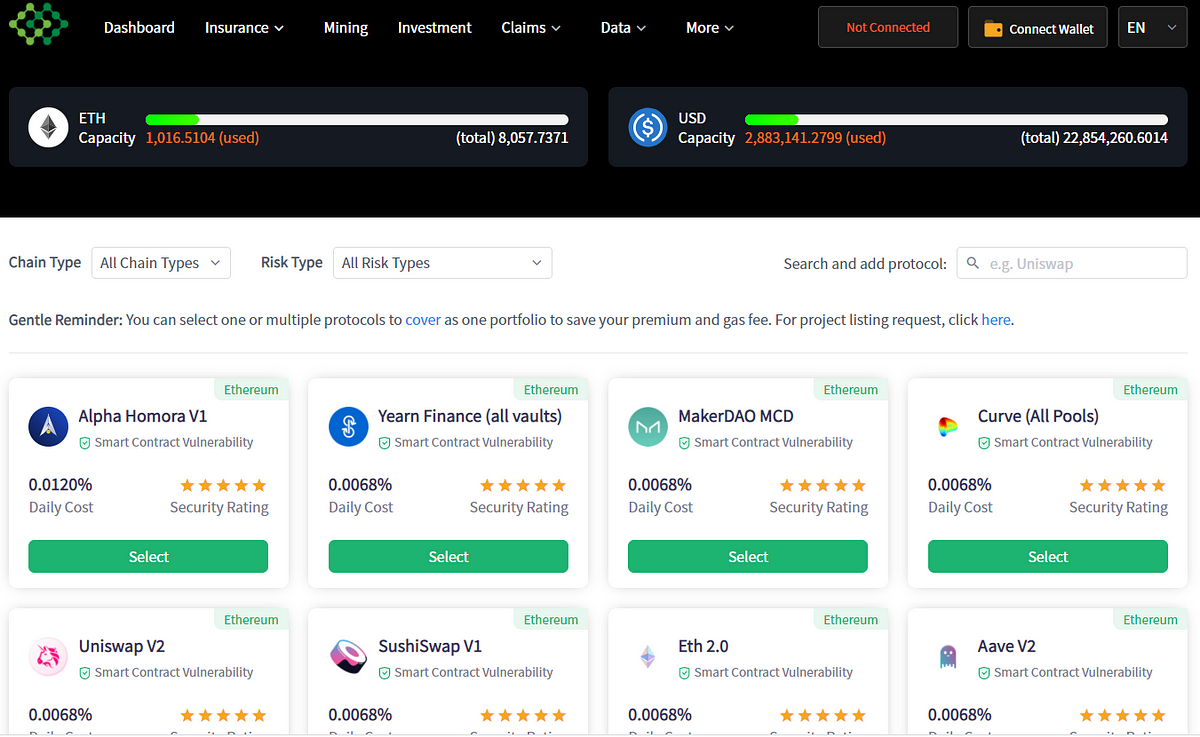The image size is (1200, 737).
Task: Expand the More menu
Action: pos(710,28)
